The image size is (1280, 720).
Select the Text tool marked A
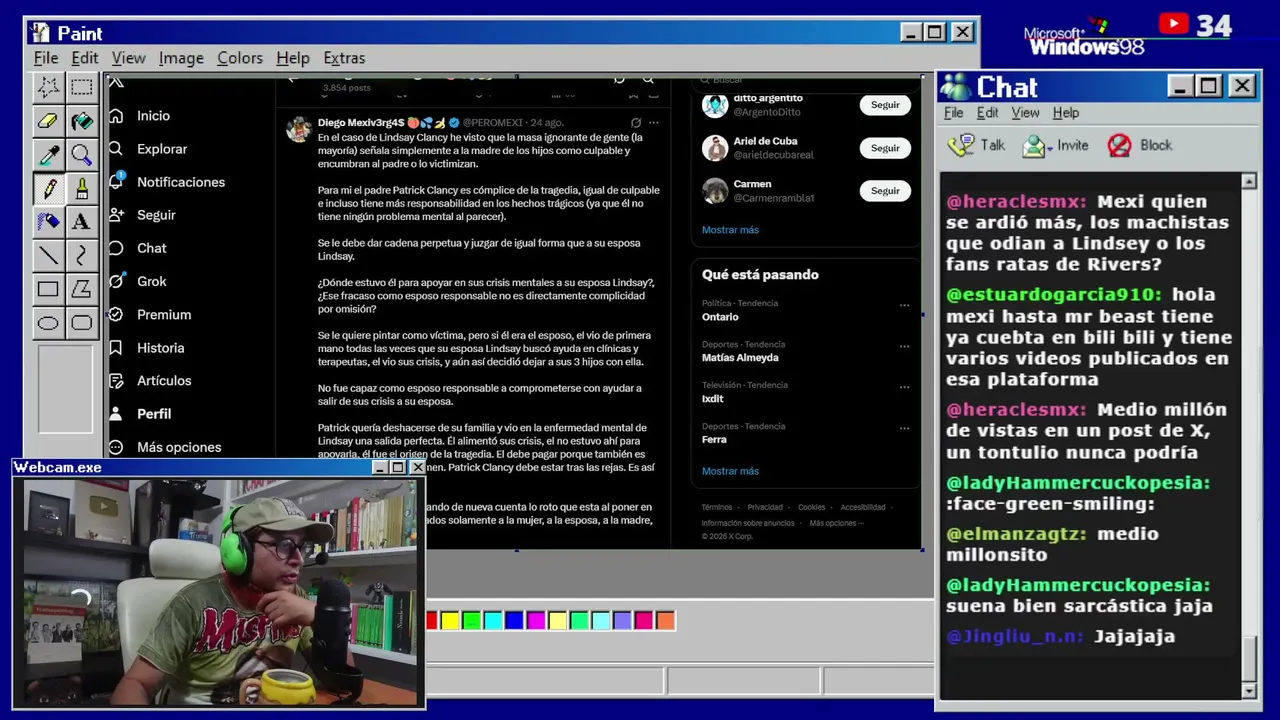coord(81,222)
